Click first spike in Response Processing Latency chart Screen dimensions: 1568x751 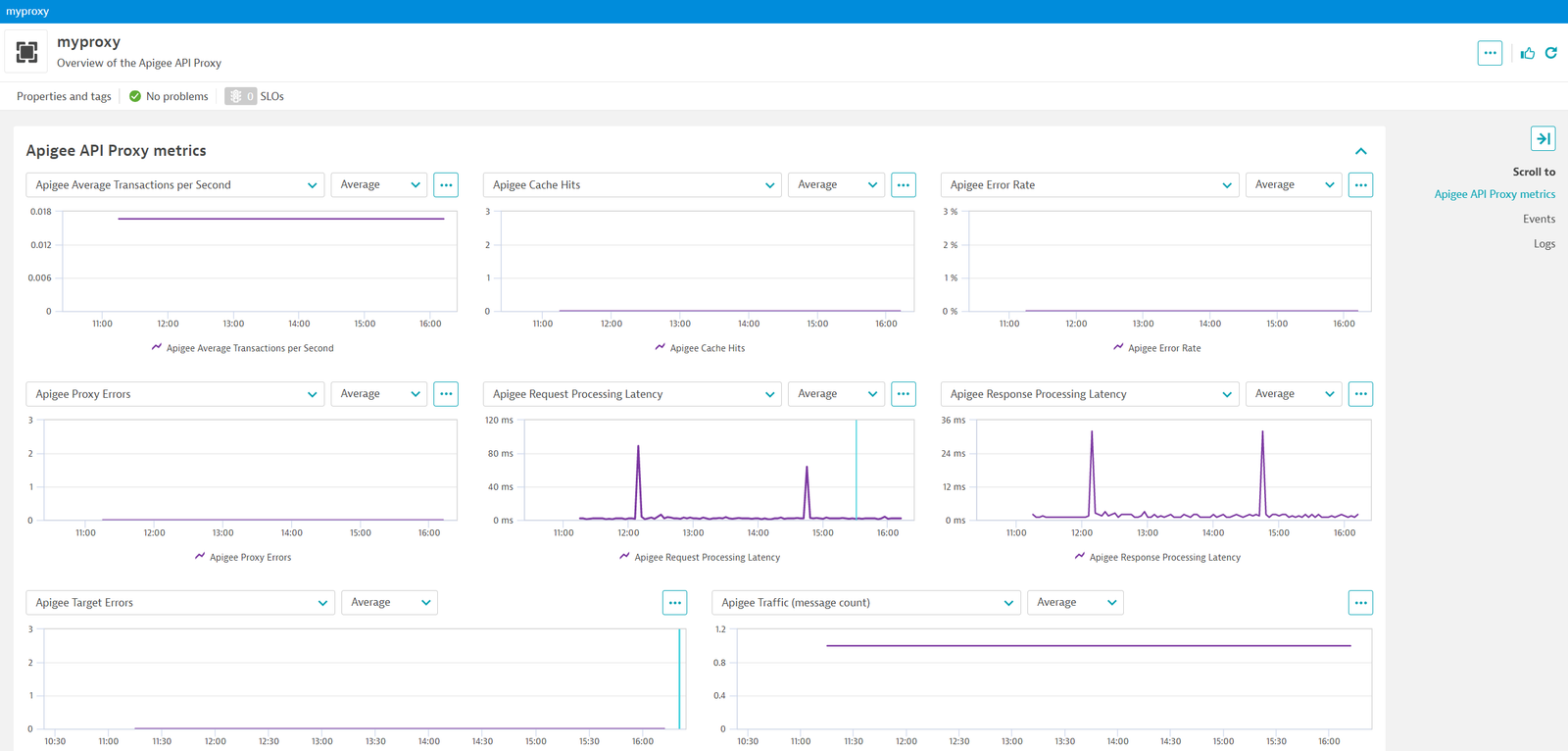[1092, 473]
